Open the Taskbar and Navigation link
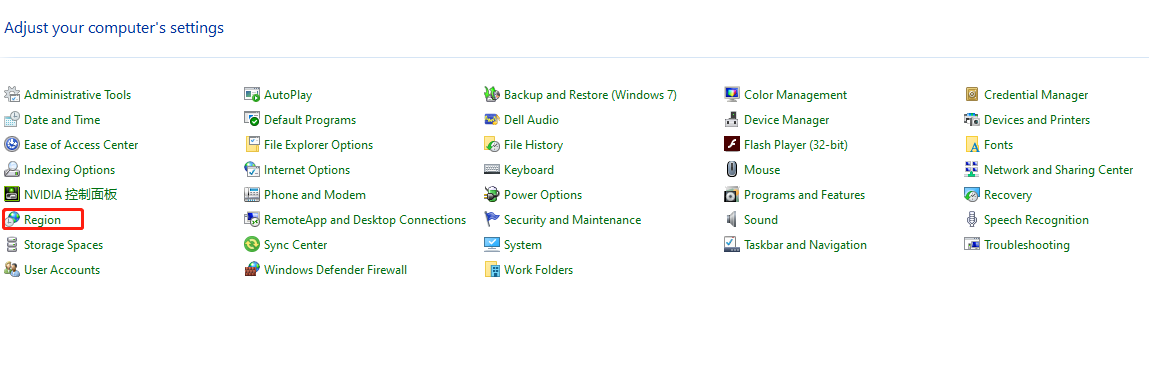This screenshot has width=1149, height=383. point(805,245)
